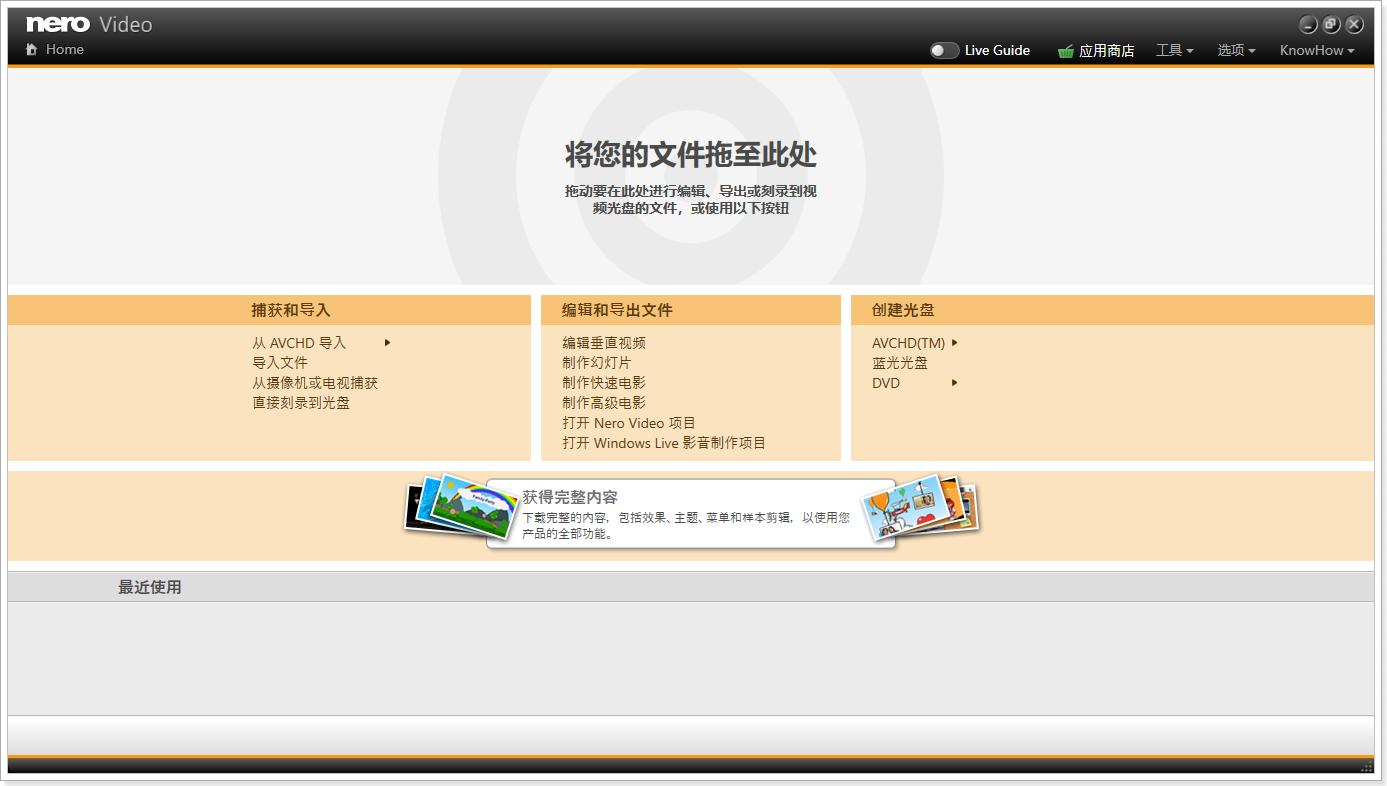Open the 选项 dropdown menu

point(1236,50)
